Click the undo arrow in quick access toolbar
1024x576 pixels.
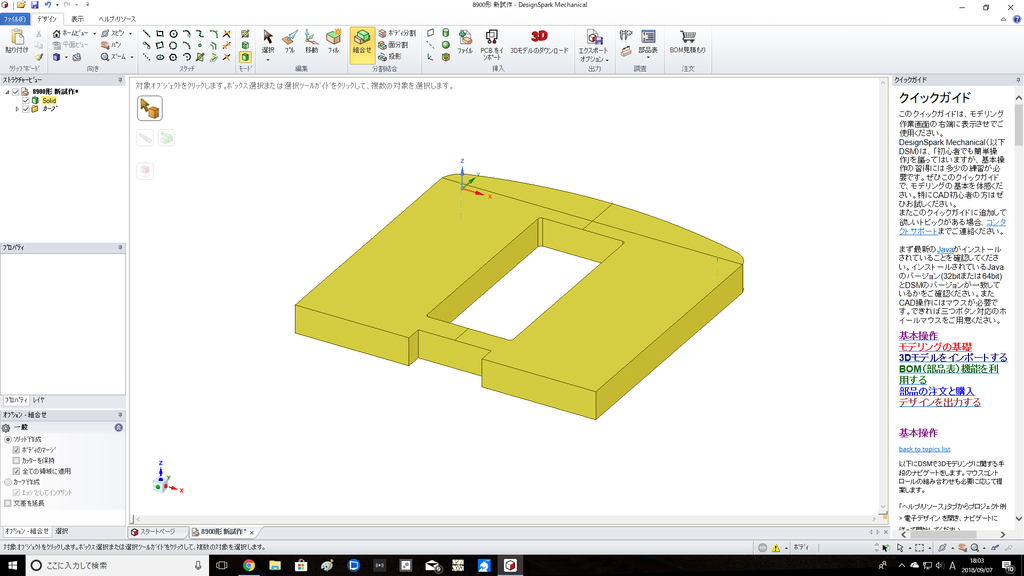point(48,5)
